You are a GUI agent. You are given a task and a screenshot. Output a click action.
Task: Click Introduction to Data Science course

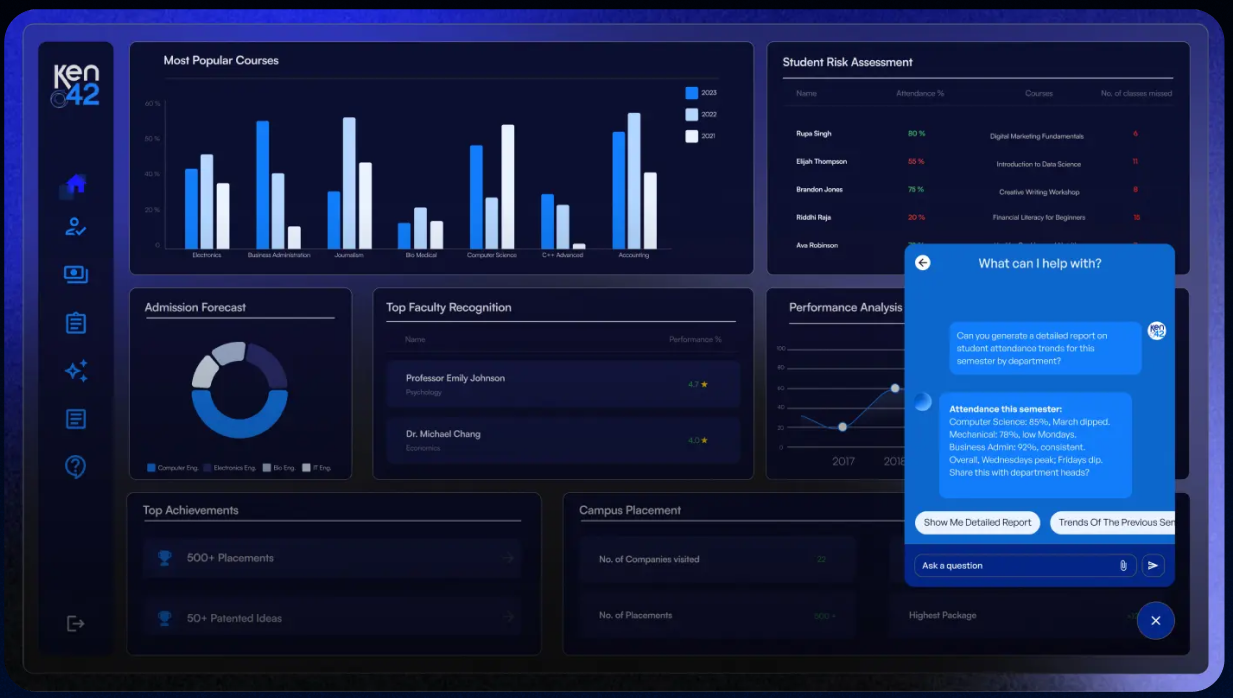pyautogui.click(x=1038, y=164)
